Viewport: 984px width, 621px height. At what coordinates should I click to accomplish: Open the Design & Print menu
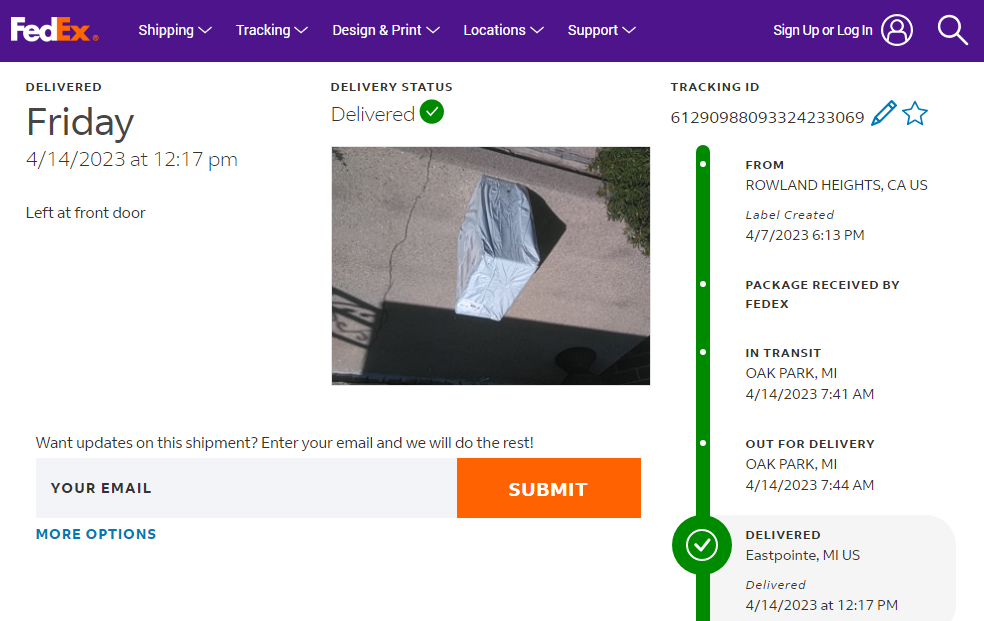coord(385,30)
